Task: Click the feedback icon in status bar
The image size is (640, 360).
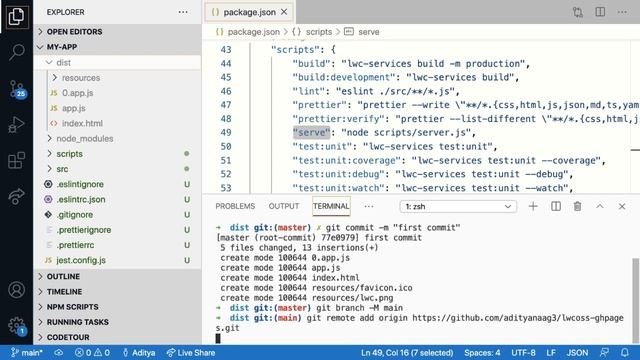Action: (604, 353)
